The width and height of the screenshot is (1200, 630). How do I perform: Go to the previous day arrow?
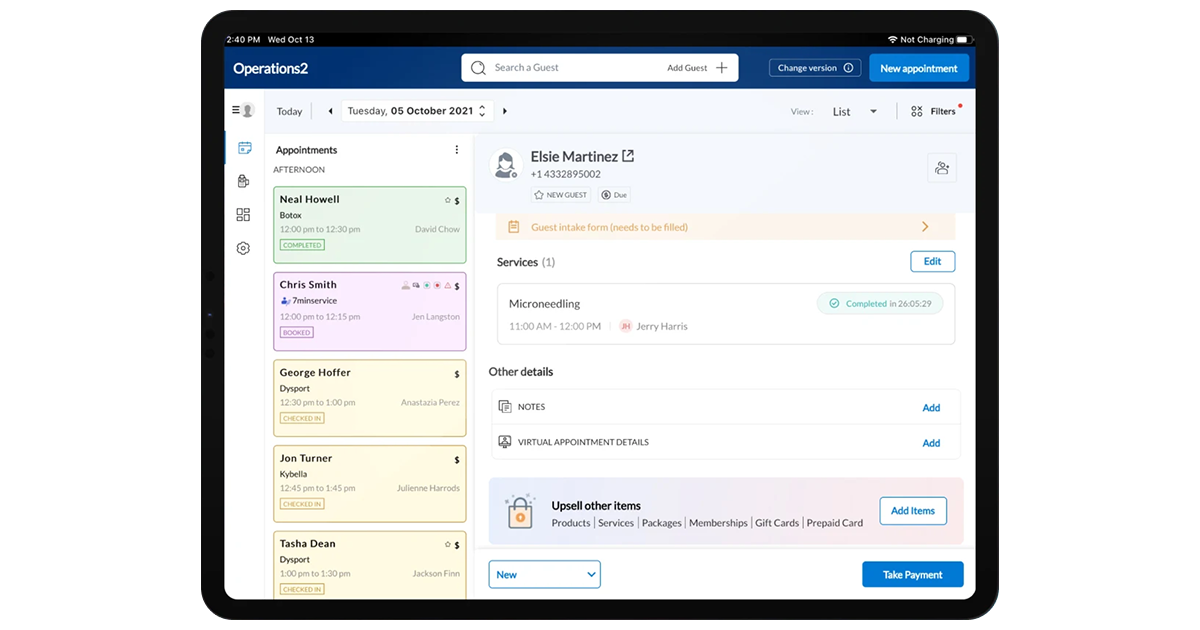click(x=330, y=111)
